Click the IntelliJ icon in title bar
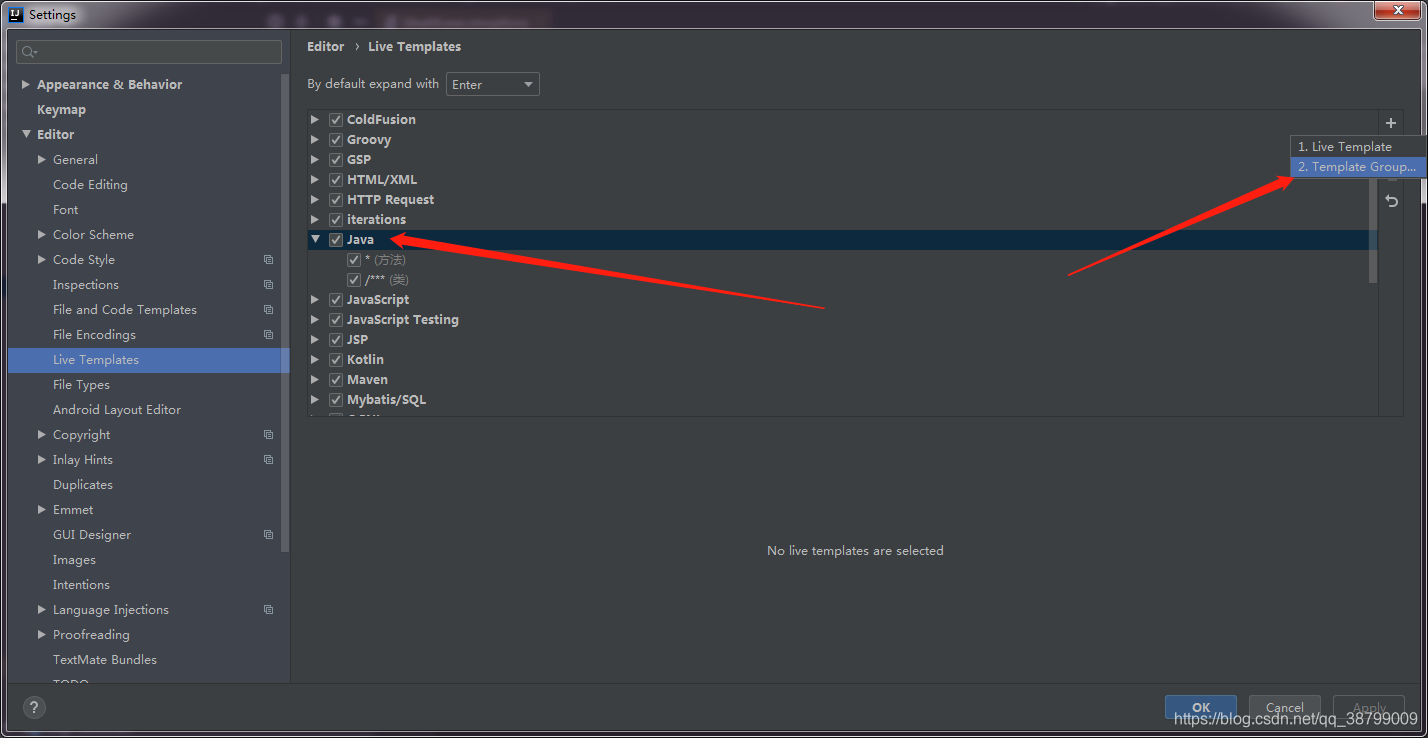 click(x=15, y=14)
